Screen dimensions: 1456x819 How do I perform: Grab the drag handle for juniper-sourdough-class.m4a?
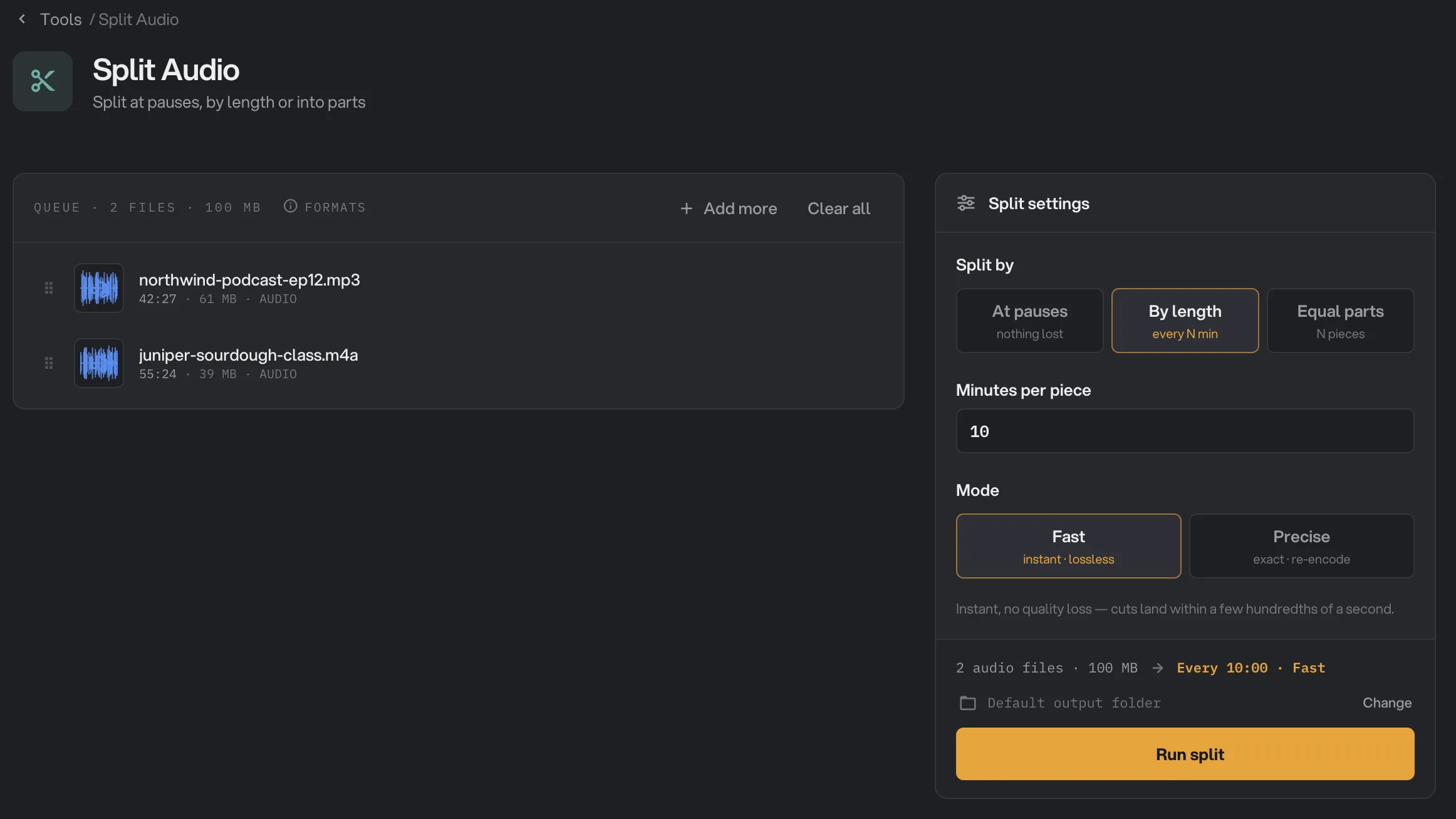[49, 363]
